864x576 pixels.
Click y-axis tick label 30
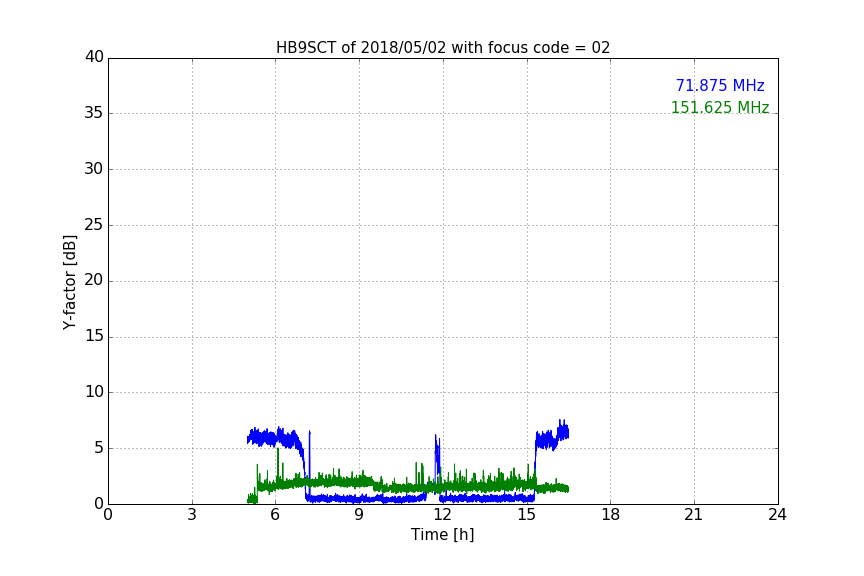pos(94,169)
